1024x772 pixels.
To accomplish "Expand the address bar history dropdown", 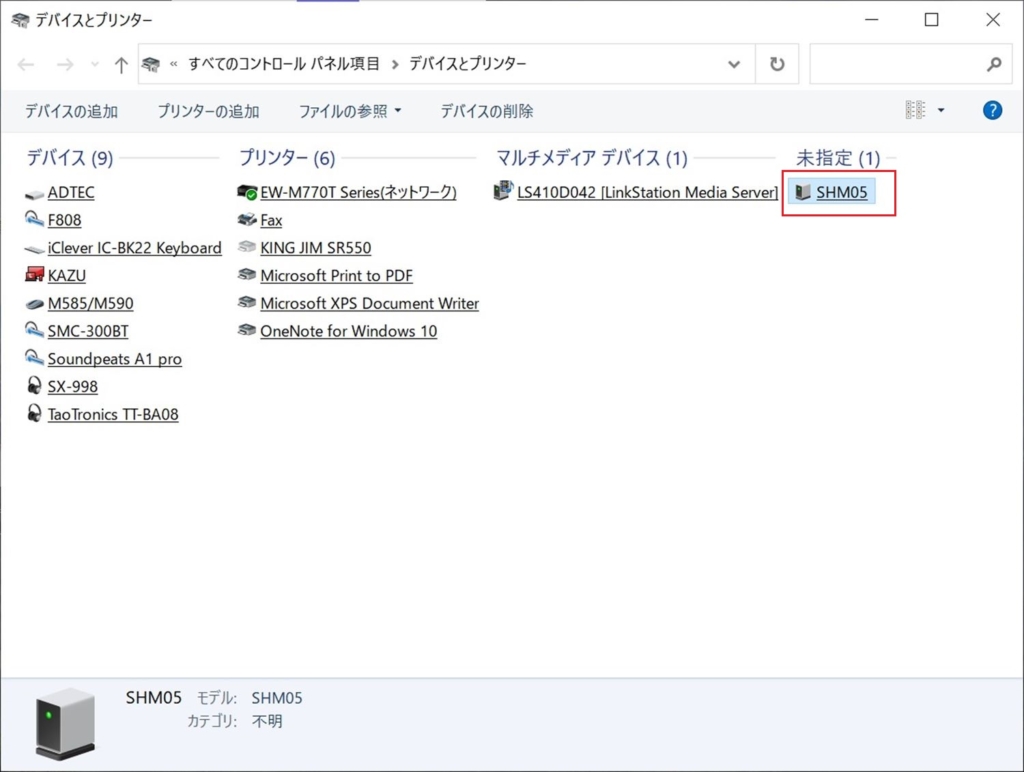I will [x=734, y=64].
